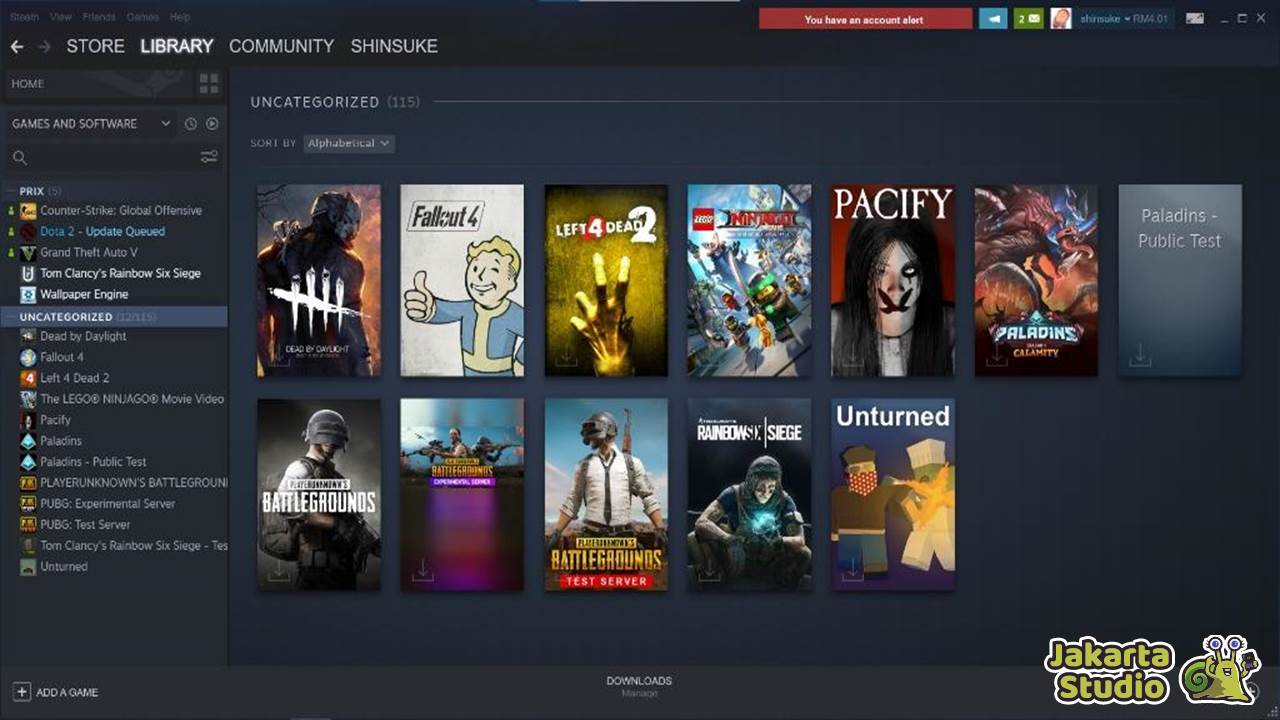Open the Fallout 4 cover
Screen dimensions: 1280x720
462,281
